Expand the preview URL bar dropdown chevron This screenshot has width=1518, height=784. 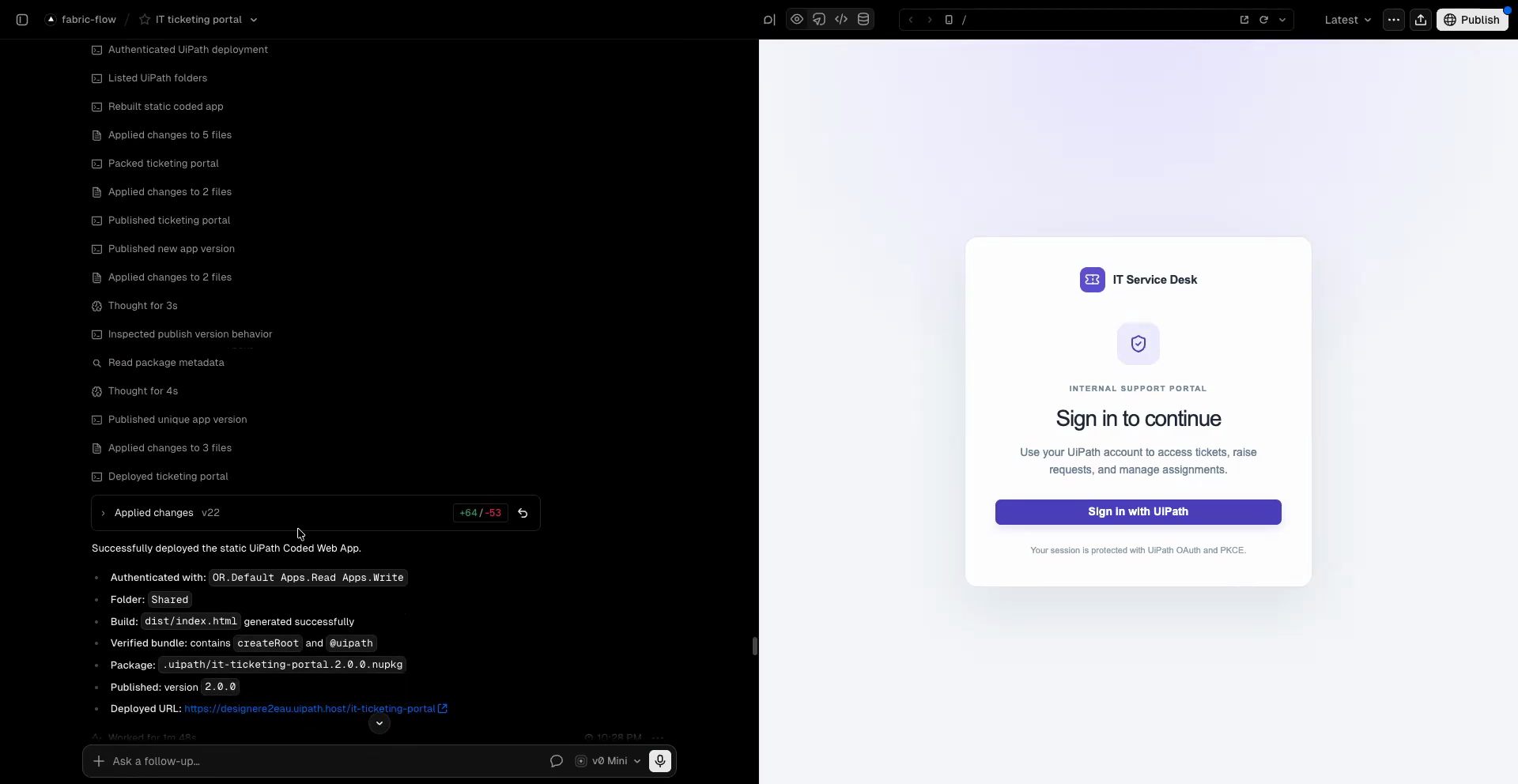(1282, 20)
